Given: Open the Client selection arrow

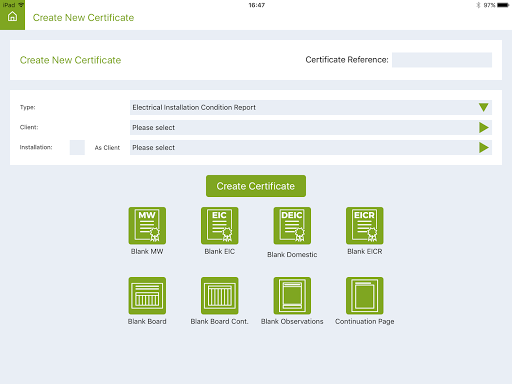Looking at the screenshot, I should (484, 127).
